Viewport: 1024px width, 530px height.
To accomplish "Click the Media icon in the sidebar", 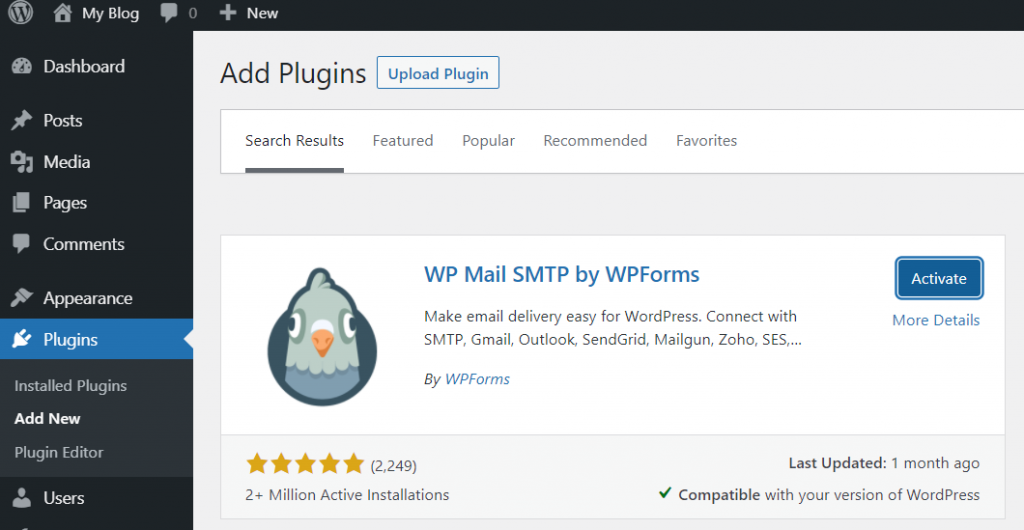I will point(22,162).
